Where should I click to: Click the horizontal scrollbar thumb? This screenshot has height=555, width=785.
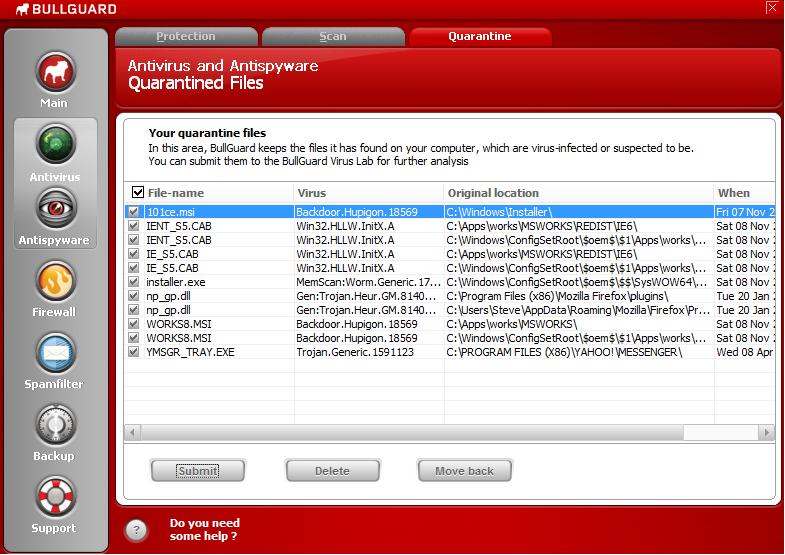pos(412,432)
